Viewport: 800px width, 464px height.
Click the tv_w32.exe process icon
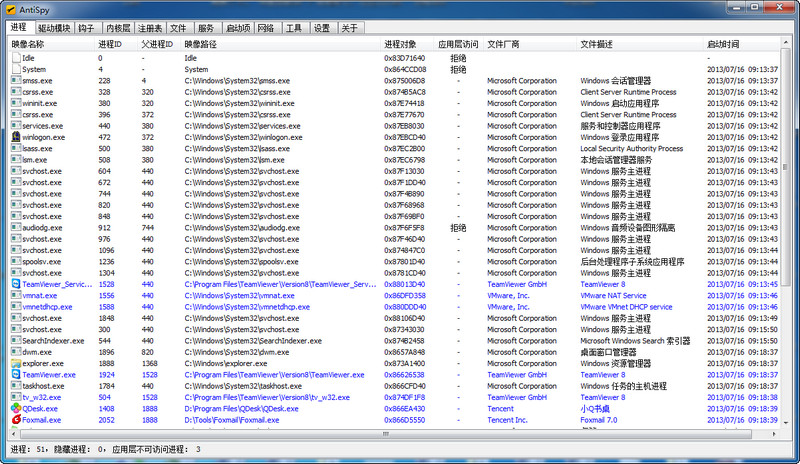[16, 397]
